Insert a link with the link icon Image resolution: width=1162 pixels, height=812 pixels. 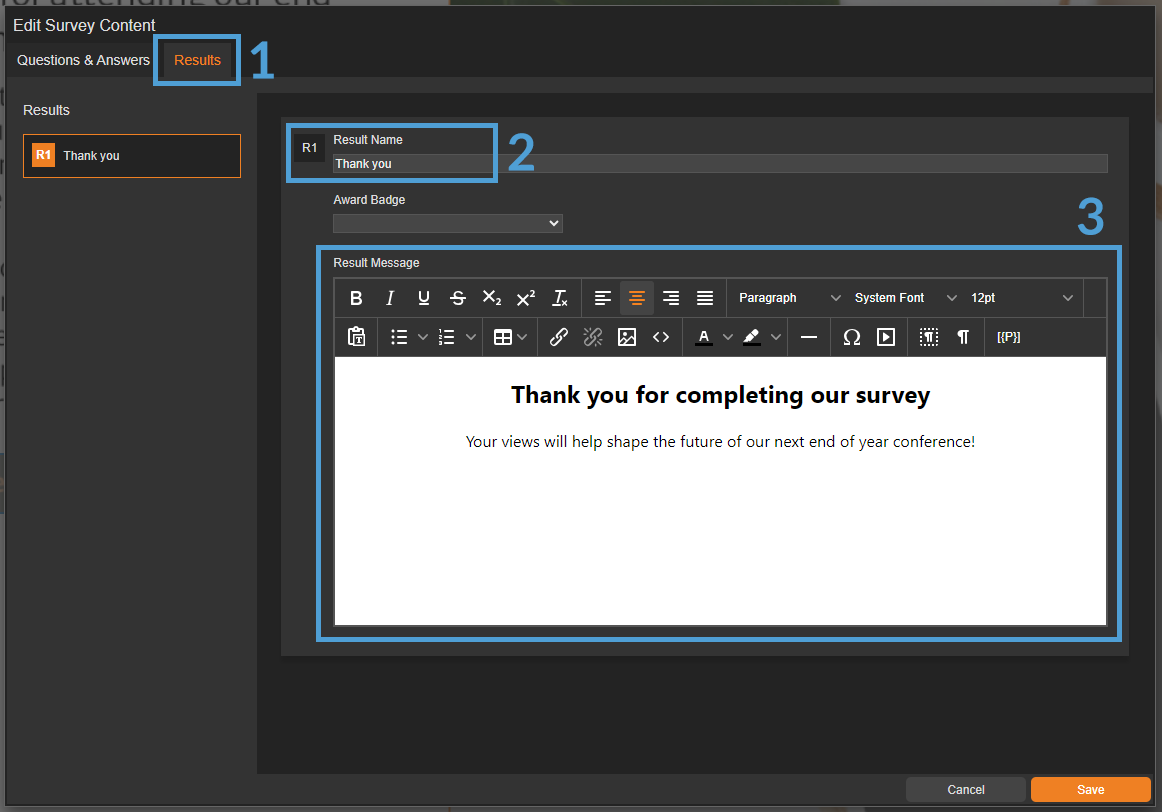tap(559, 338)
